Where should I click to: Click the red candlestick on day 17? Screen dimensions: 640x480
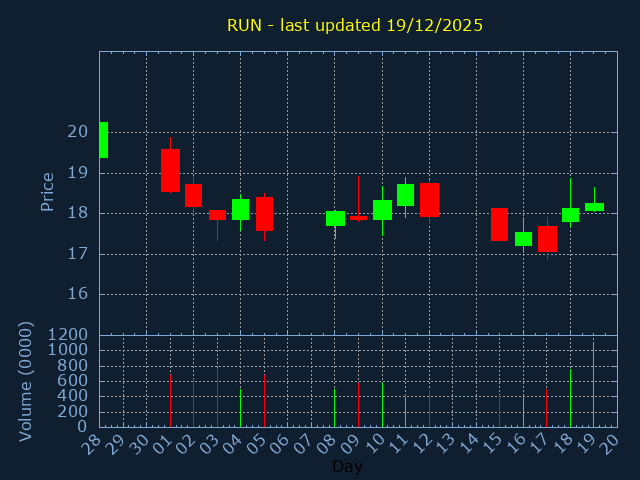(547, 238)
